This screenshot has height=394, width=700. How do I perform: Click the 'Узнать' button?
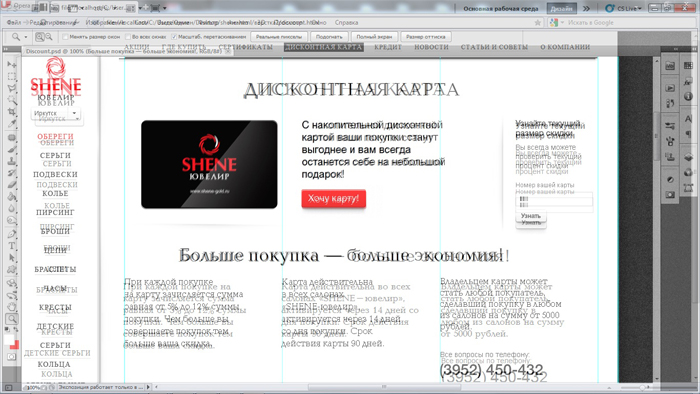[531, 216]
